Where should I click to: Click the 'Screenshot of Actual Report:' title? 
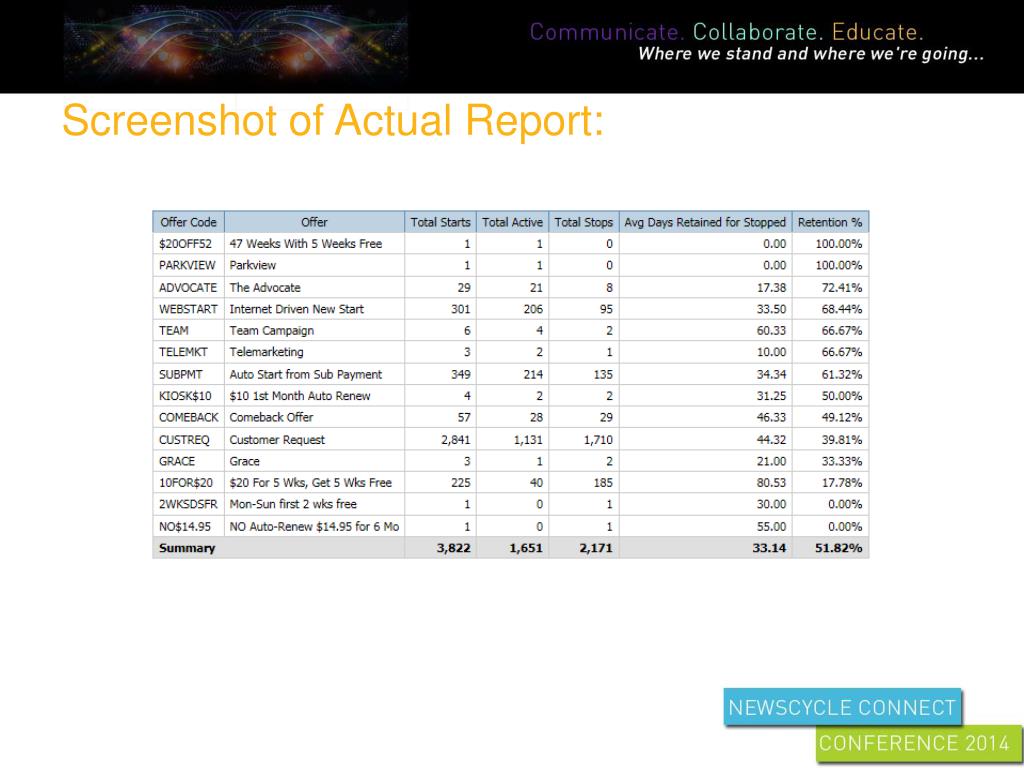(333, 121)
